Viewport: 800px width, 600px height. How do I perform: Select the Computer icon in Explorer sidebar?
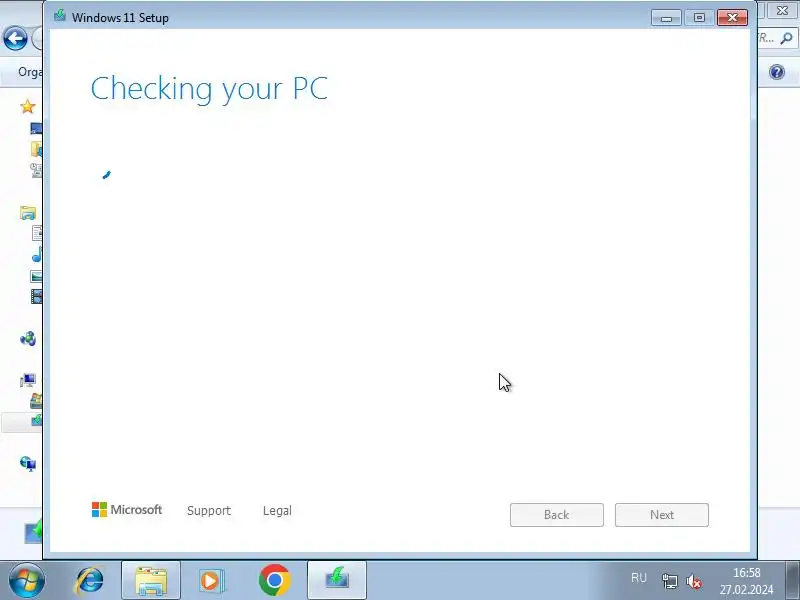click(28, 380)
